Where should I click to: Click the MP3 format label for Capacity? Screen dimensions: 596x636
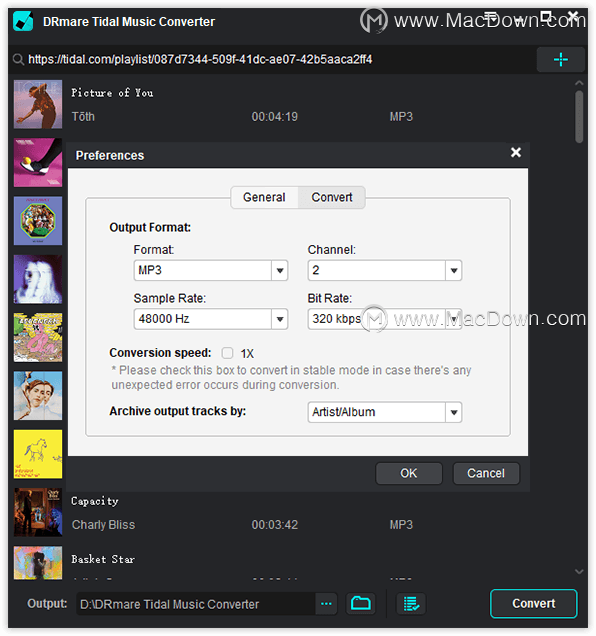pyautogui.click(x=401, y=525)
